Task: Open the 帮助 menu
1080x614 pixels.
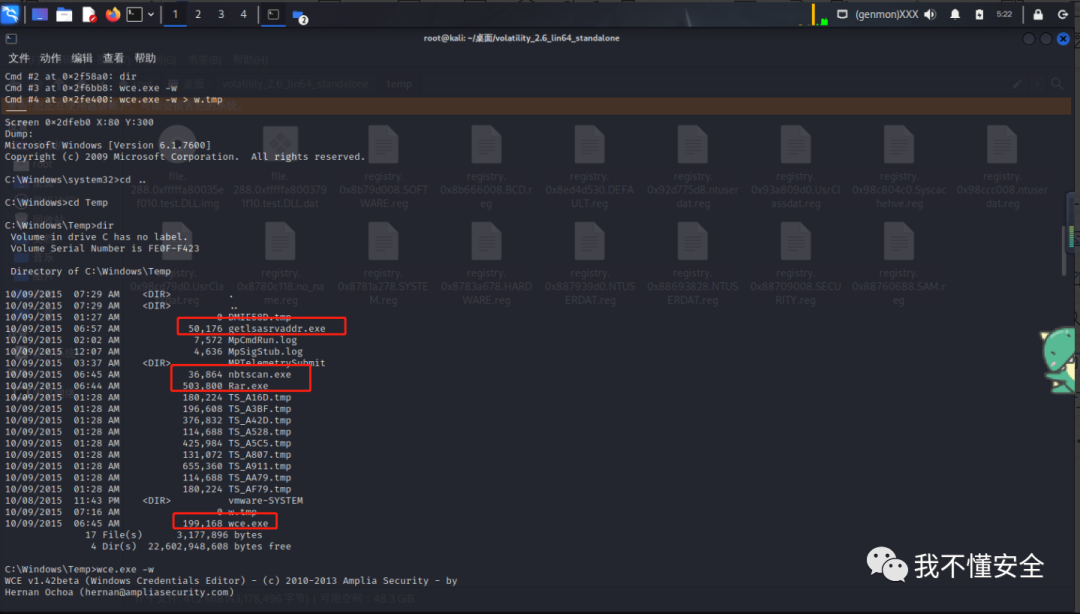Action: pos(145,59)
